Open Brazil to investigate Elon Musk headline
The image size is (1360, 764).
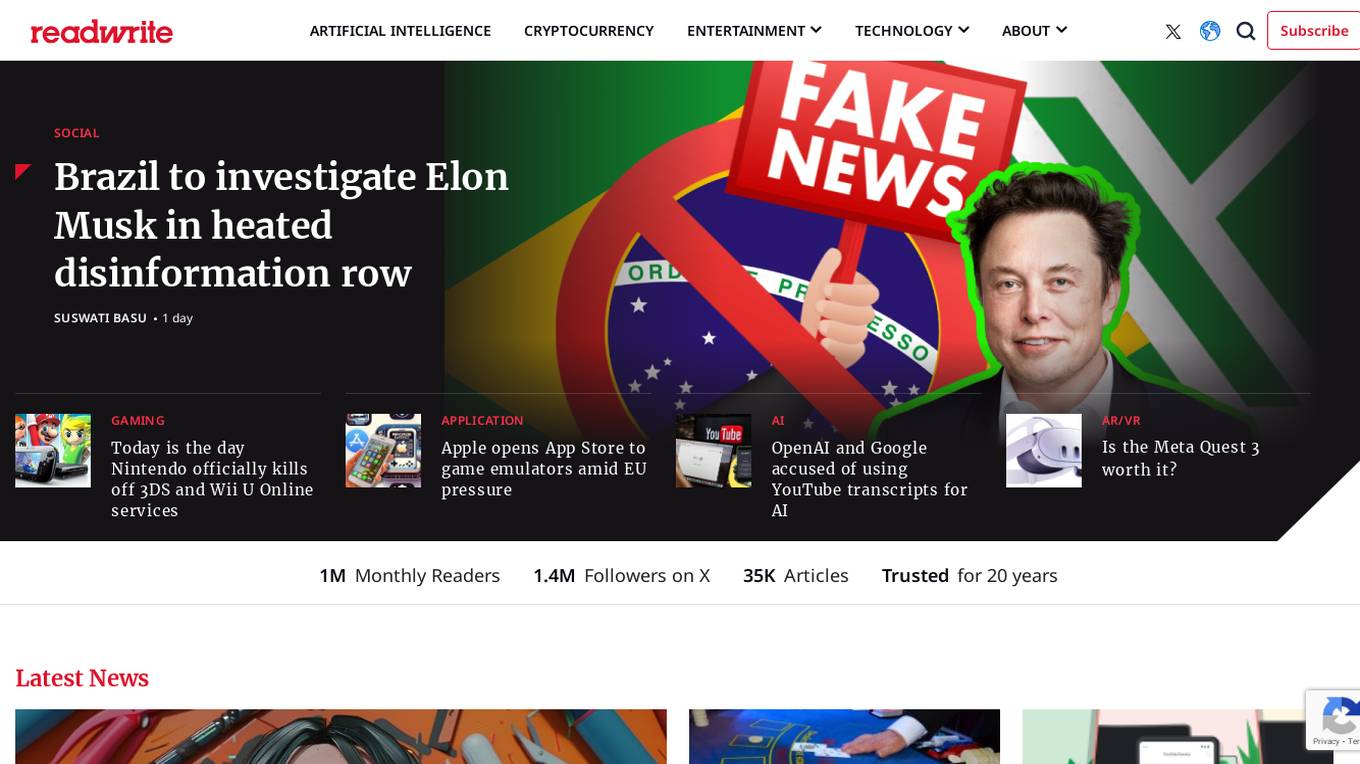click(281, 225)
